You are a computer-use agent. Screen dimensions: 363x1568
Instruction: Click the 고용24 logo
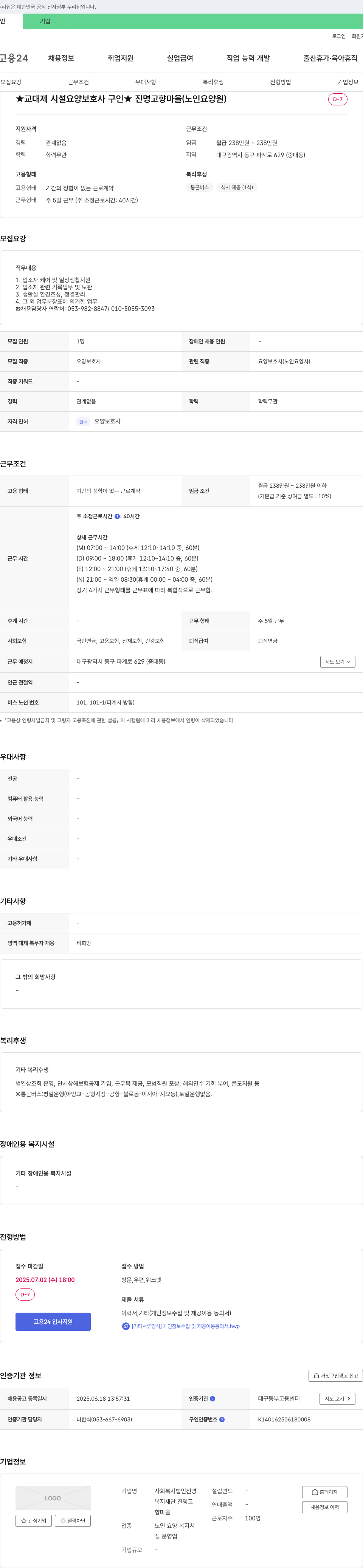tap(13, 59)
